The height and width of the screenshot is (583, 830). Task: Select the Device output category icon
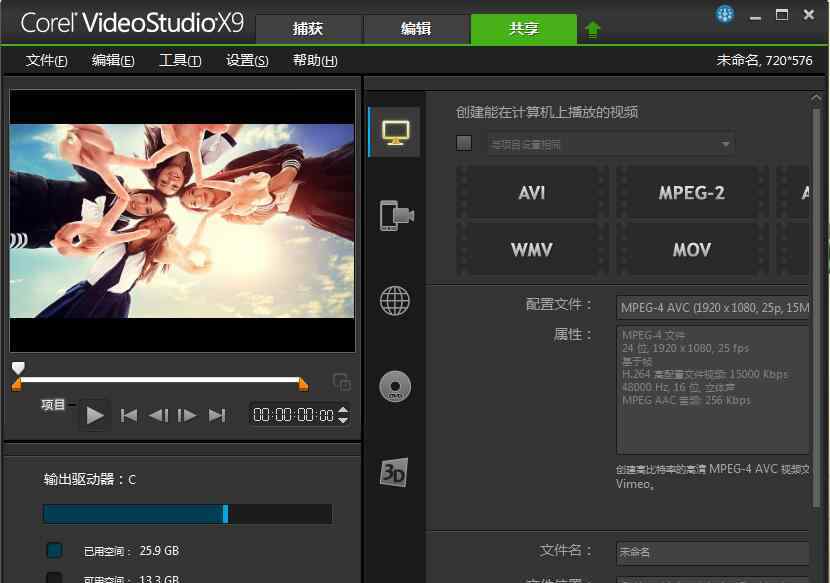396,215
